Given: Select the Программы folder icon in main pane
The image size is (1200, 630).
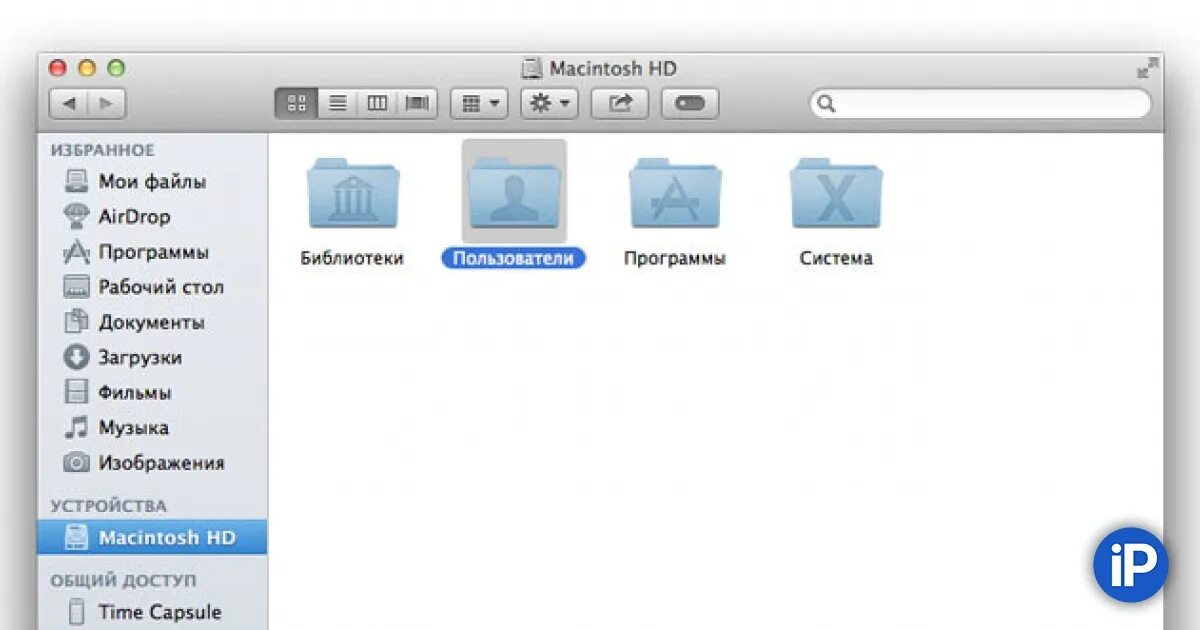Looking at the screenshot, I should [675, 192].
